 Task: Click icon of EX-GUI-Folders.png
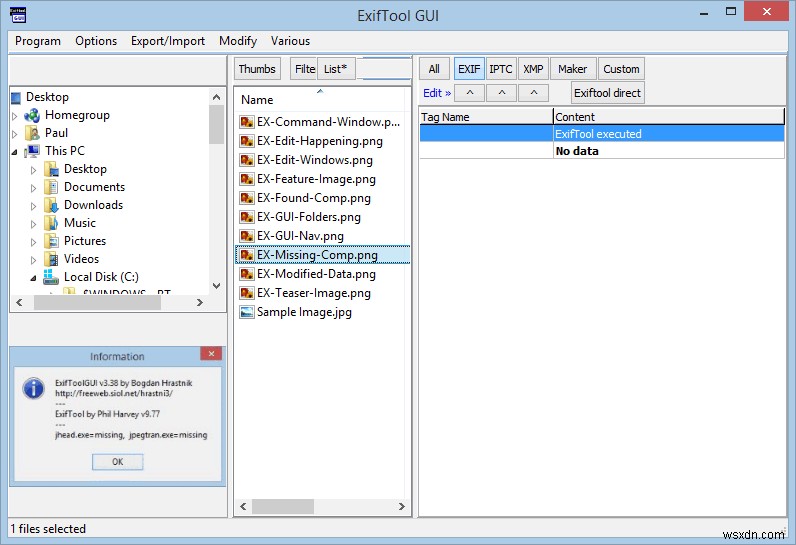point(247,217)
